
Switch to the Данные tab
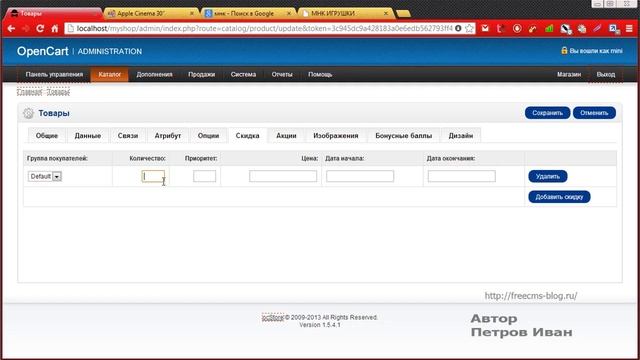(x=88, y=136)
